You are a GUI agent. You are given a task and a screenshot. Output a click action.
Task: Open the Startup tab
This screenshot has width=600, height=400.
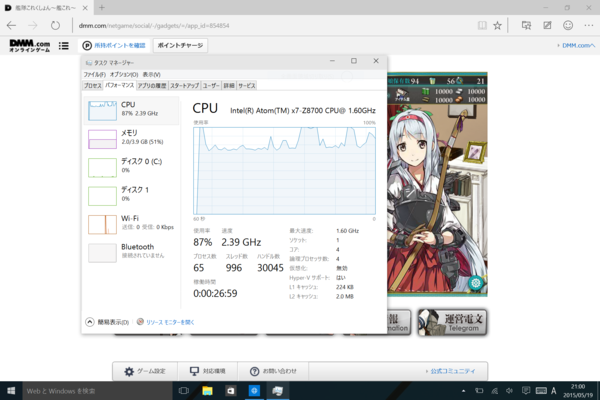tap(184, 86)
